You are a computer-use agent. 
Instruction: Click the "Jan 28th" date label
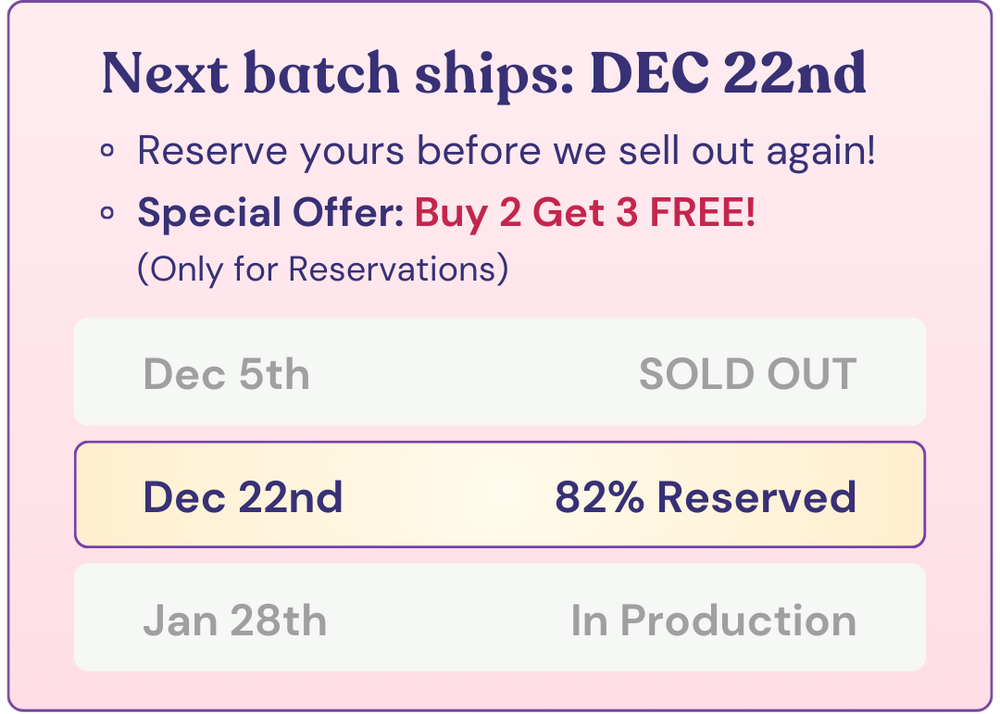(x=234, y=620)
